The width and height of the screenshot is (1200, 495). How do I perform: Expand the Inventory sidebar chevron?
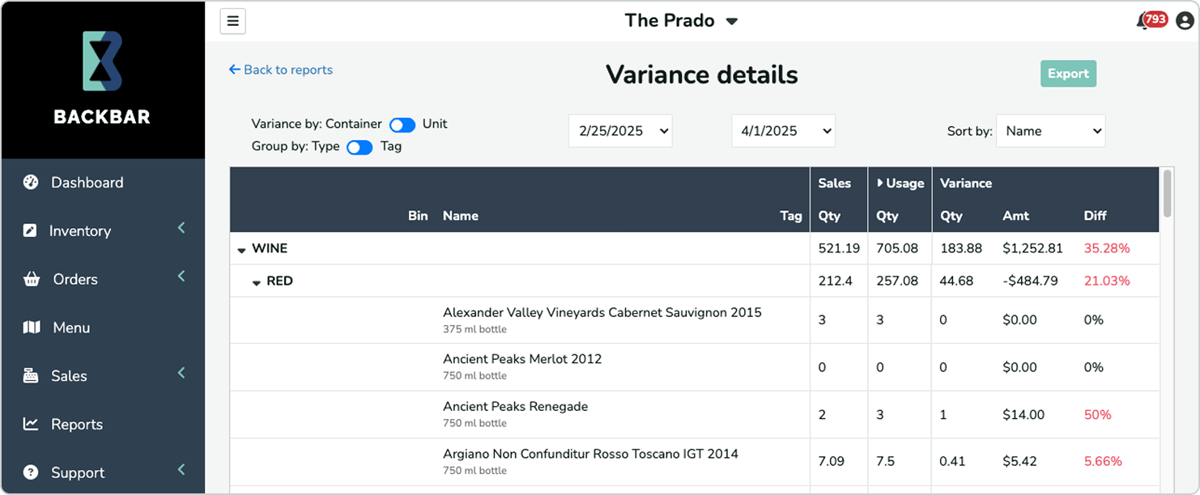pos(182,228)
